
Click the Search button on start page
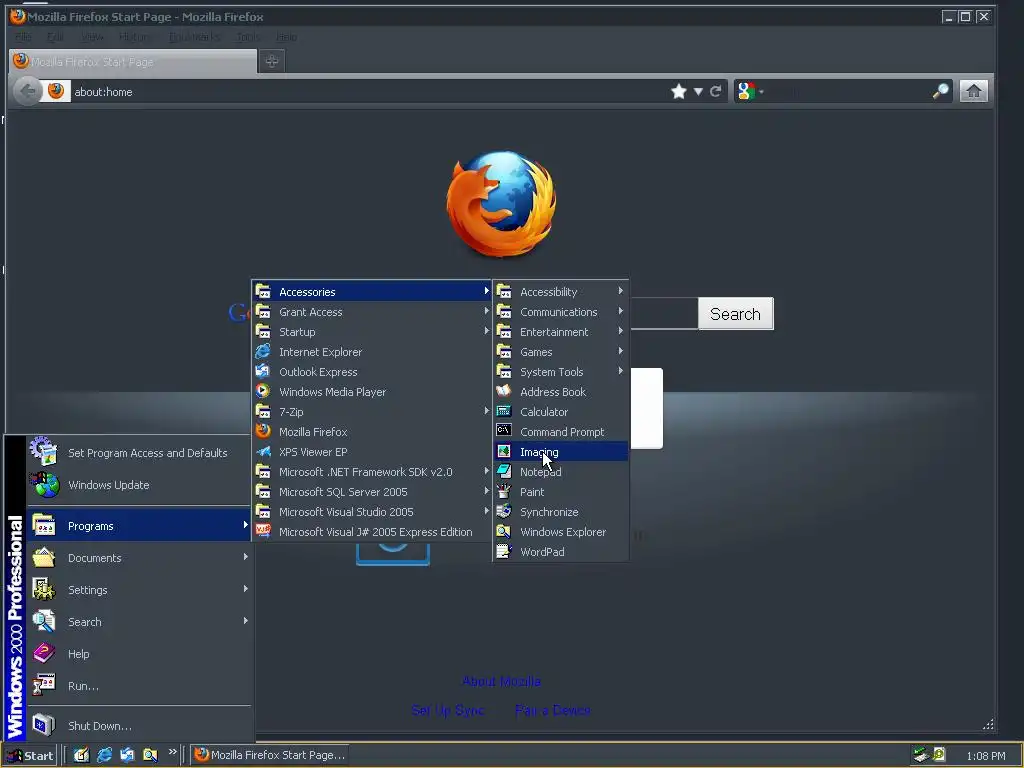(x=735, y=313)
